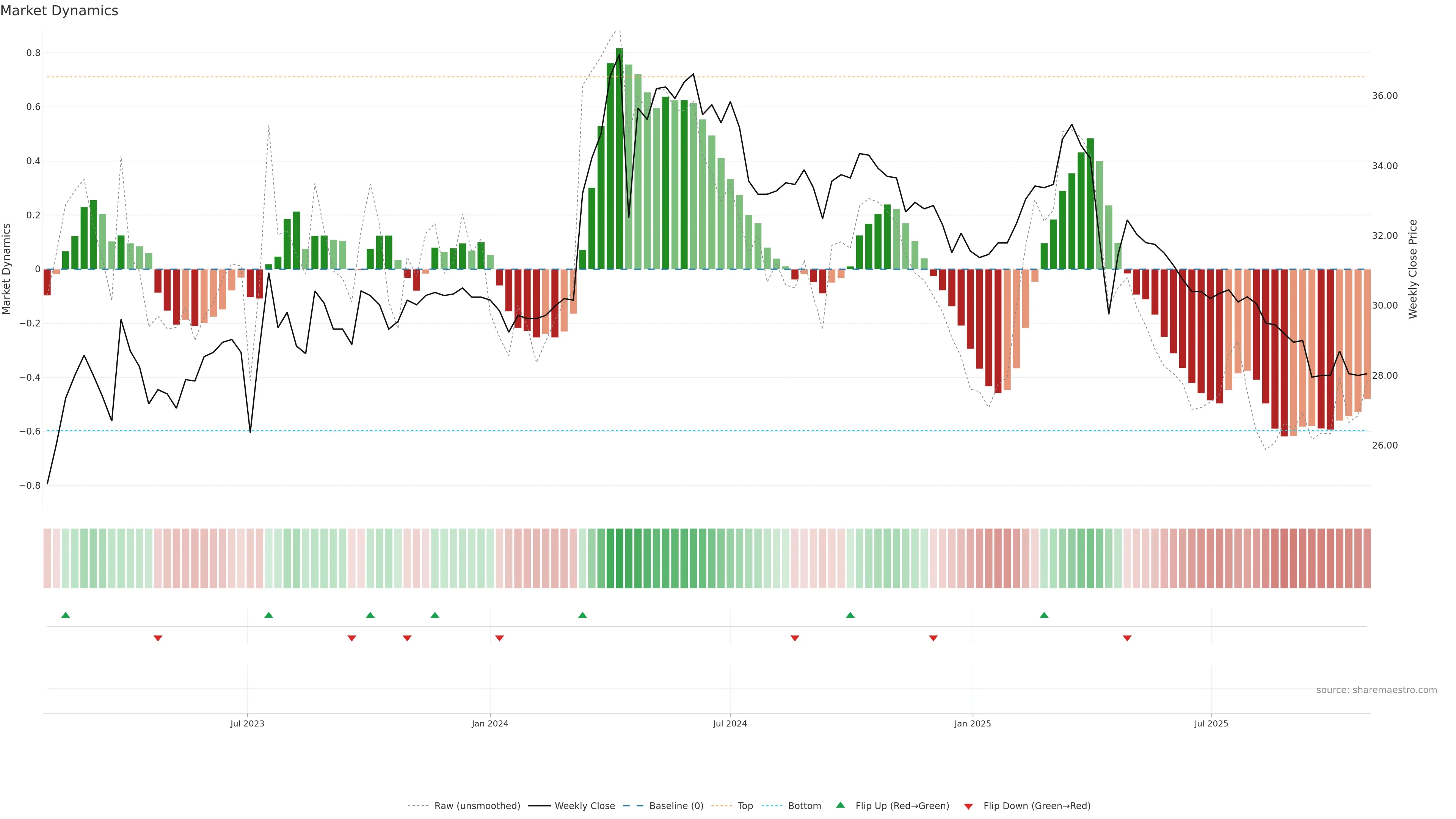Click the Flip Down legend triangle icon
Screen dimensions: 1456x819
(968, 806)
